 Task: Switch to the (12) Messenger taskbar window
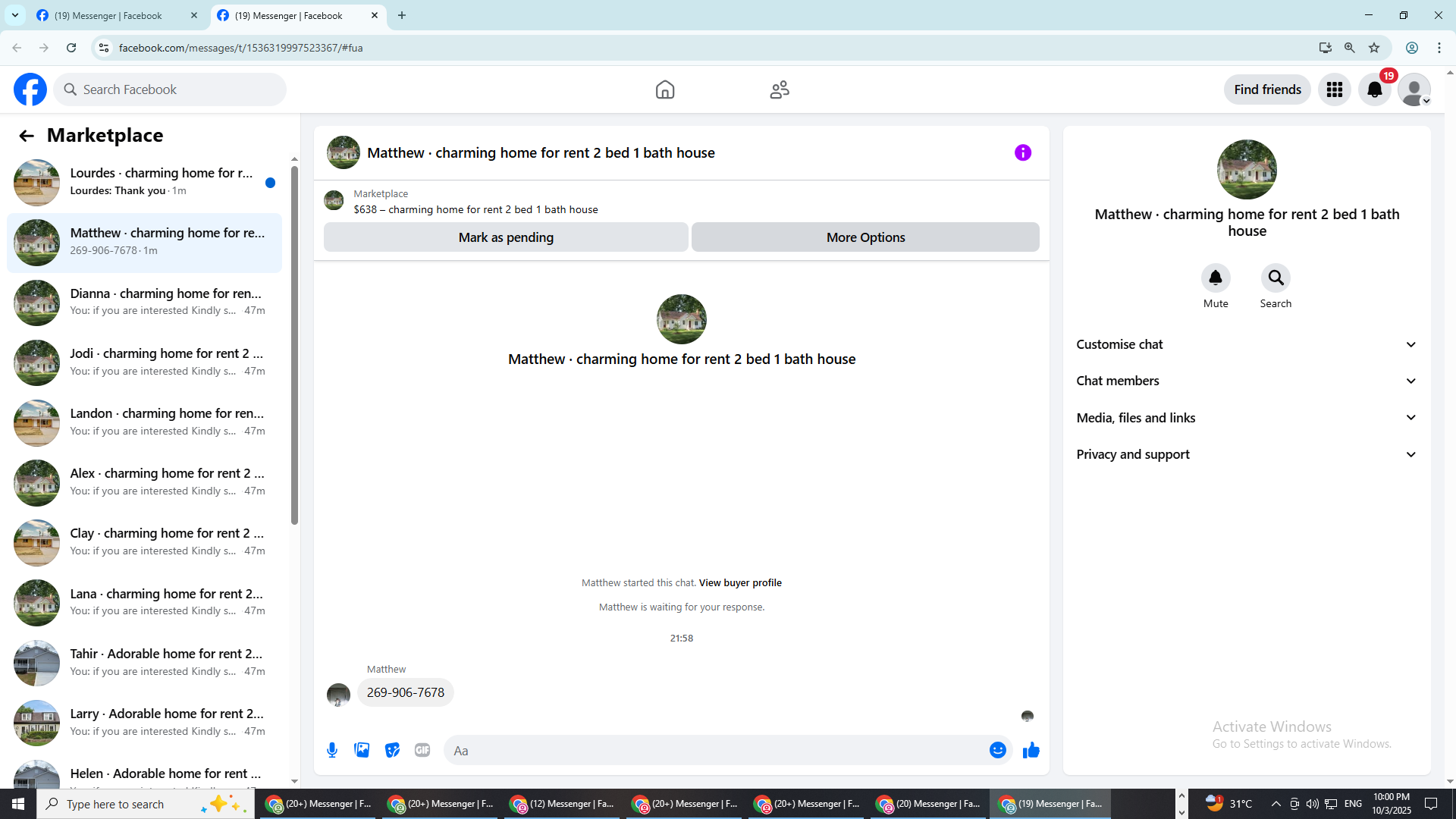[x=562, y=804]
